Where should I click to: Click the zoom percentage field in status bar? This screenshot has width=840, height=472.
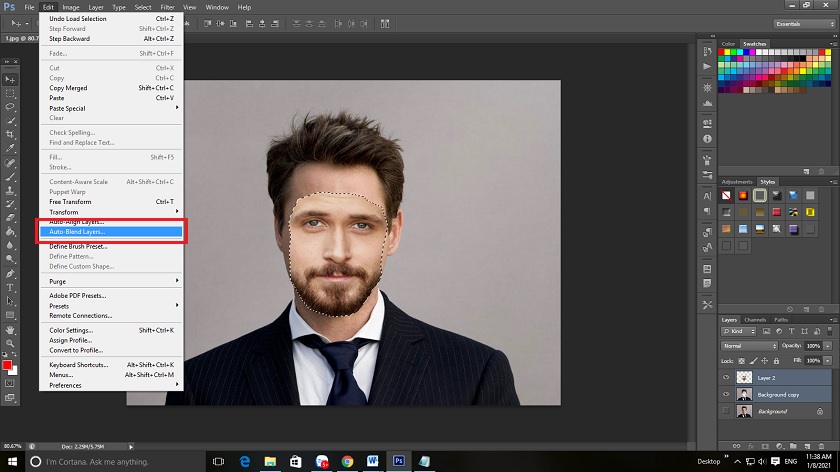tap(12, 446)
